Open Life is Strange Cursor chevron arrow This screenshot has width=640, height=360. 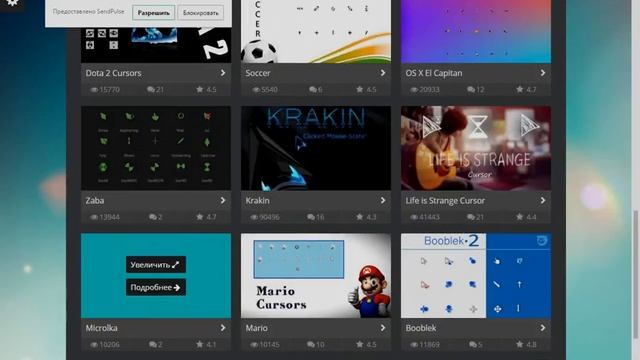click(x=543, y=200)
